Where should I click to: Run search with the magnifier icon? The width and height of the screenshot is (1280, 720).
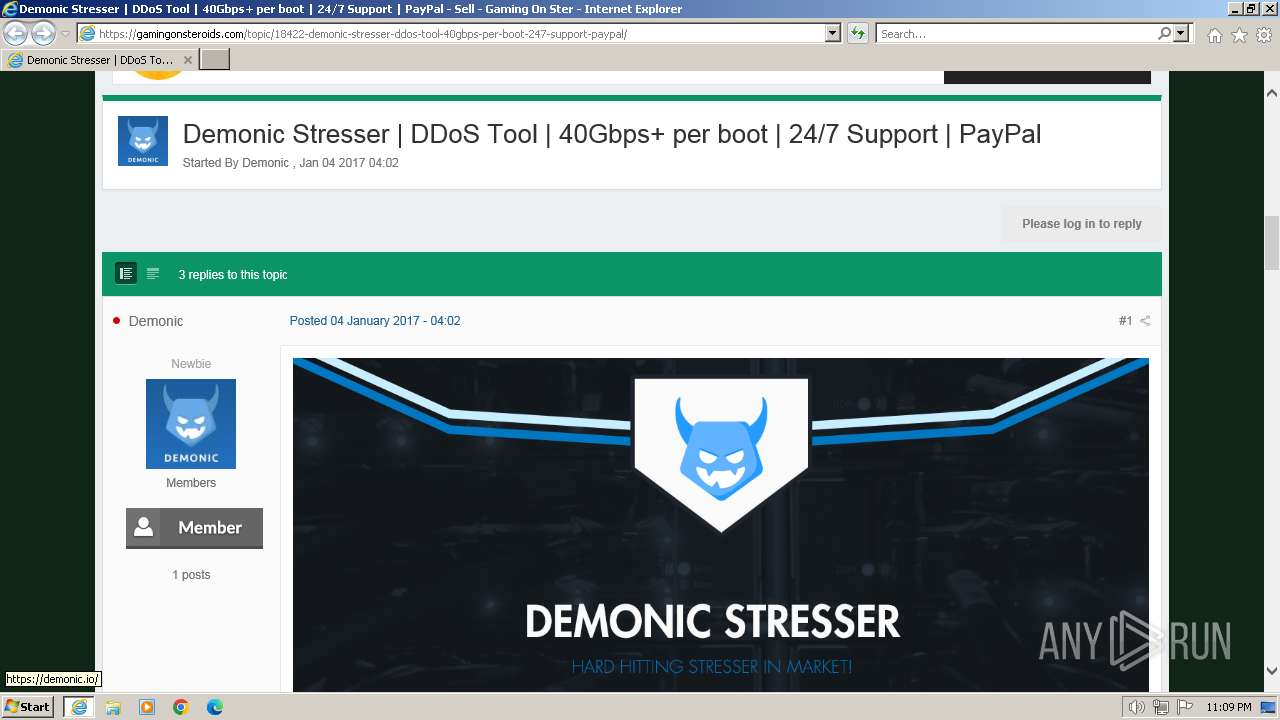click(1164, 33)
